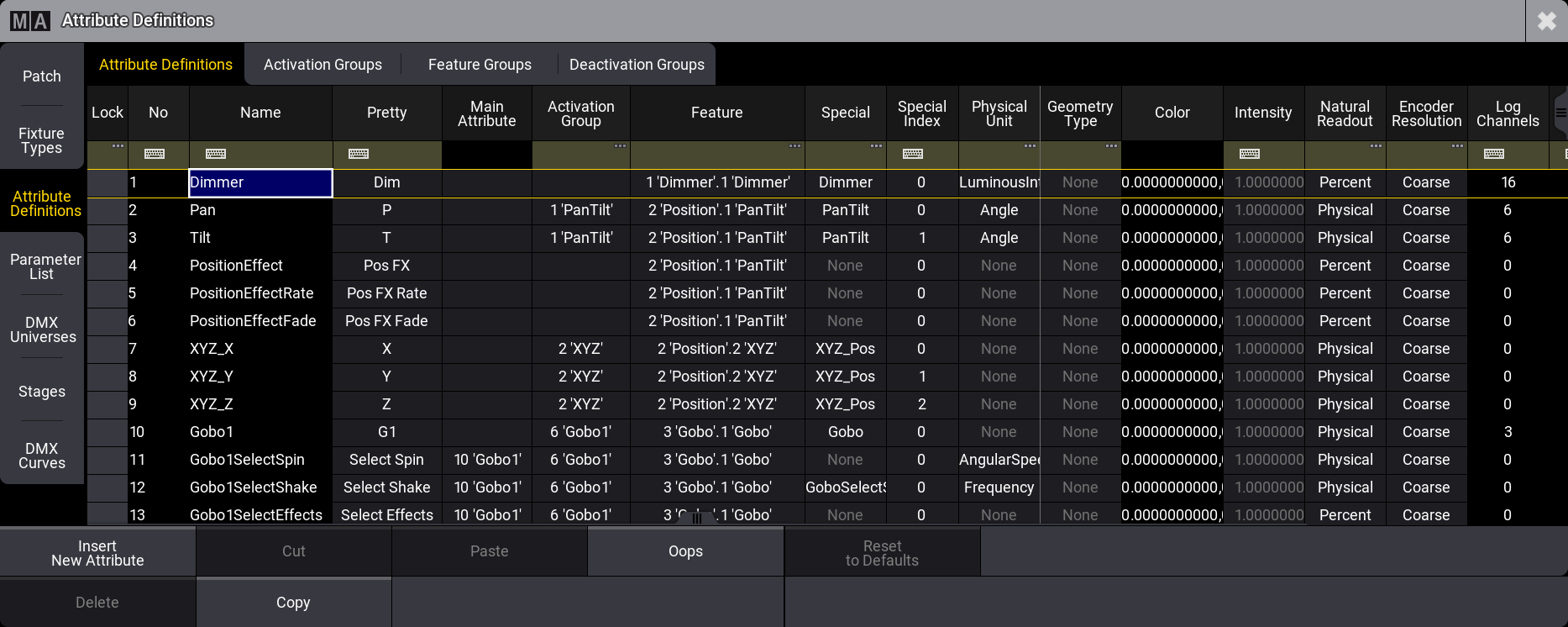
Task: Click Insert New Attribute button
Action: 97,553
